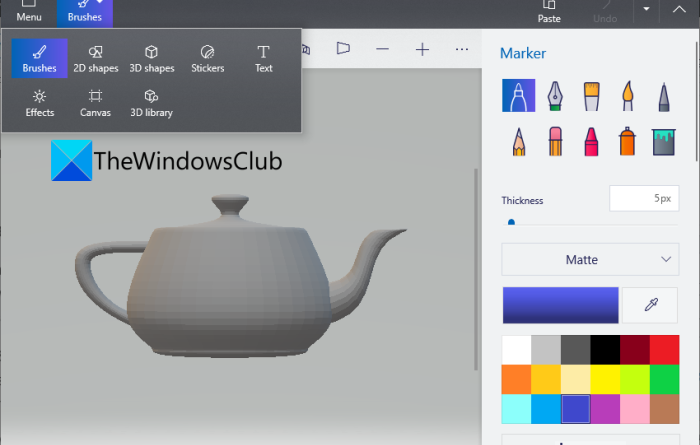Click the Undo button
This screenshot has height=445, width=700.
605,12
